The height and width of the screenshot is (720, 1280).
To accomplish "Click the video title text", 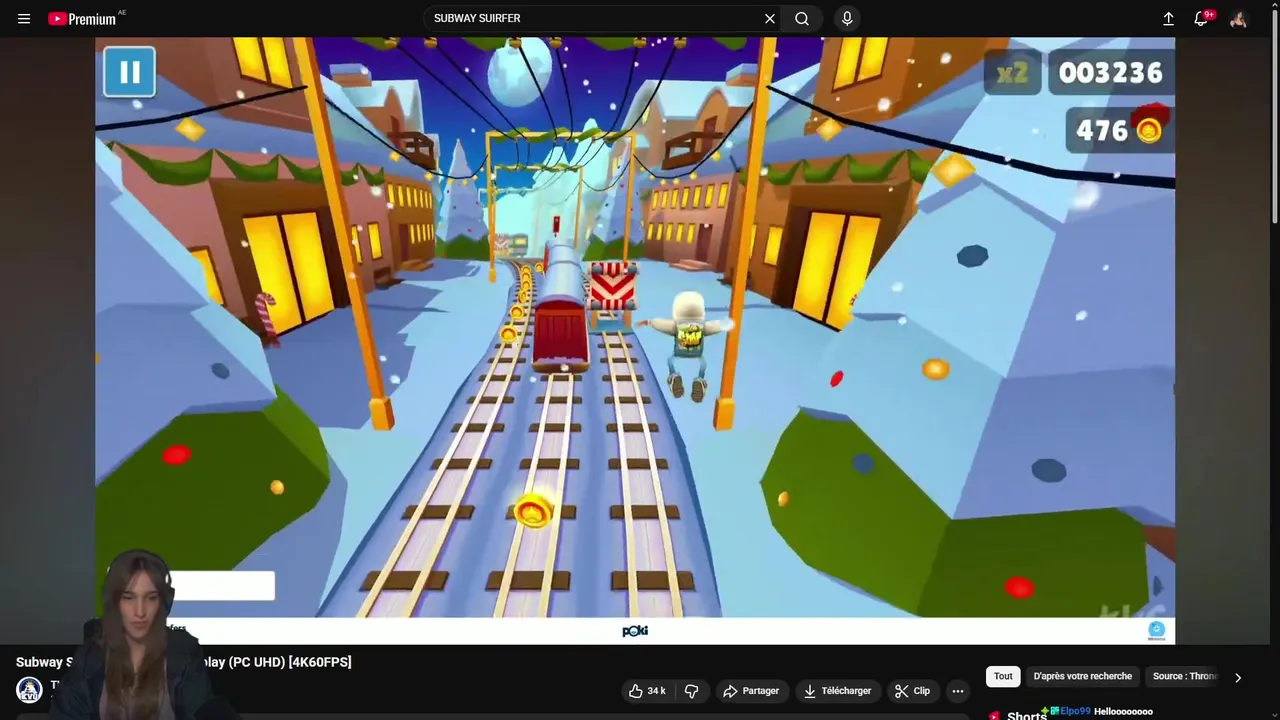I will tap(183, 662).
